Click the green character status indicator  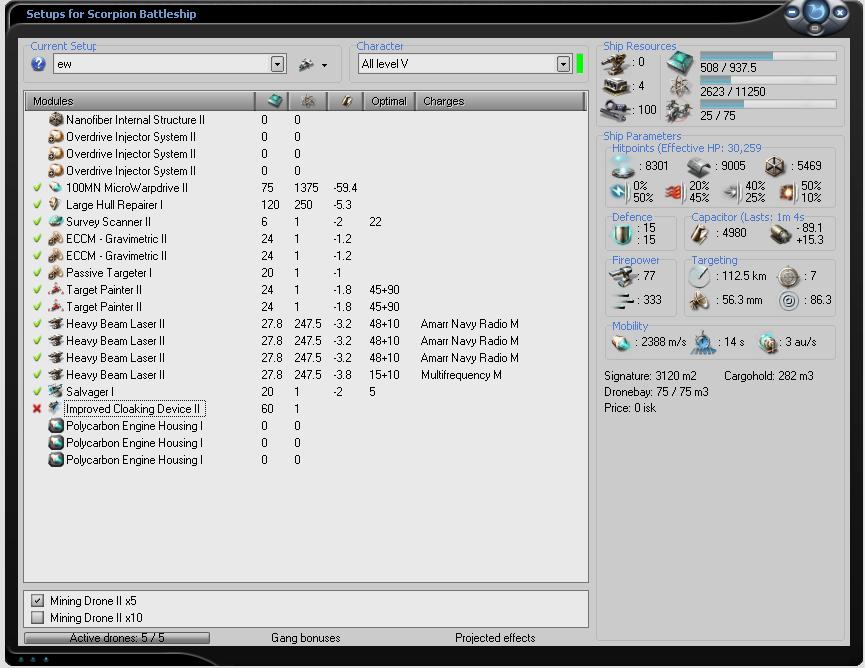tap(579, 63)
